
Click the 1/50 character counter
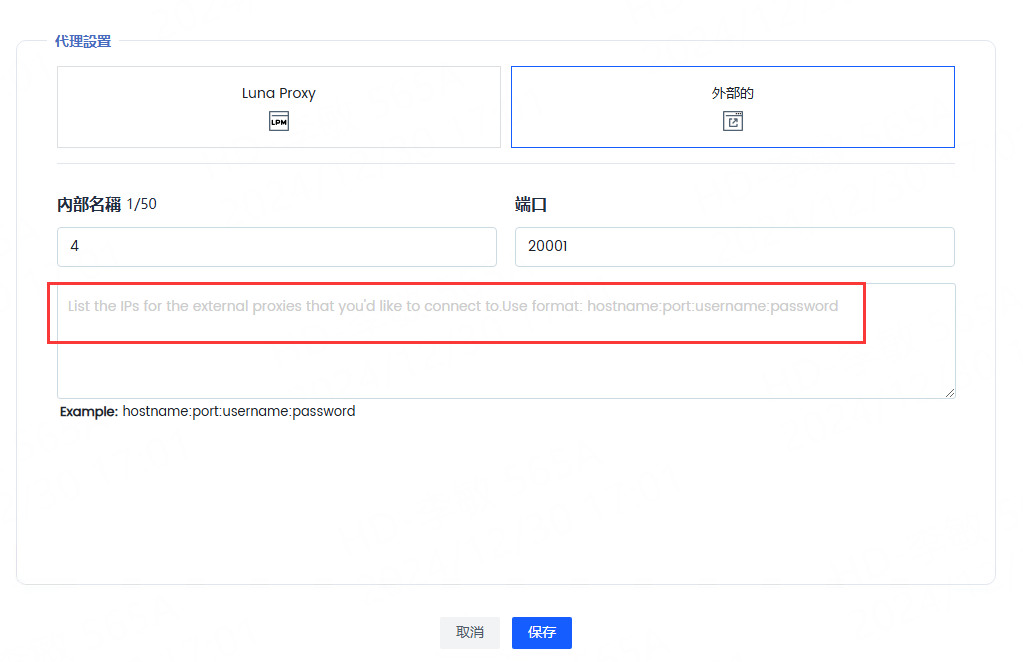(142, 205)
